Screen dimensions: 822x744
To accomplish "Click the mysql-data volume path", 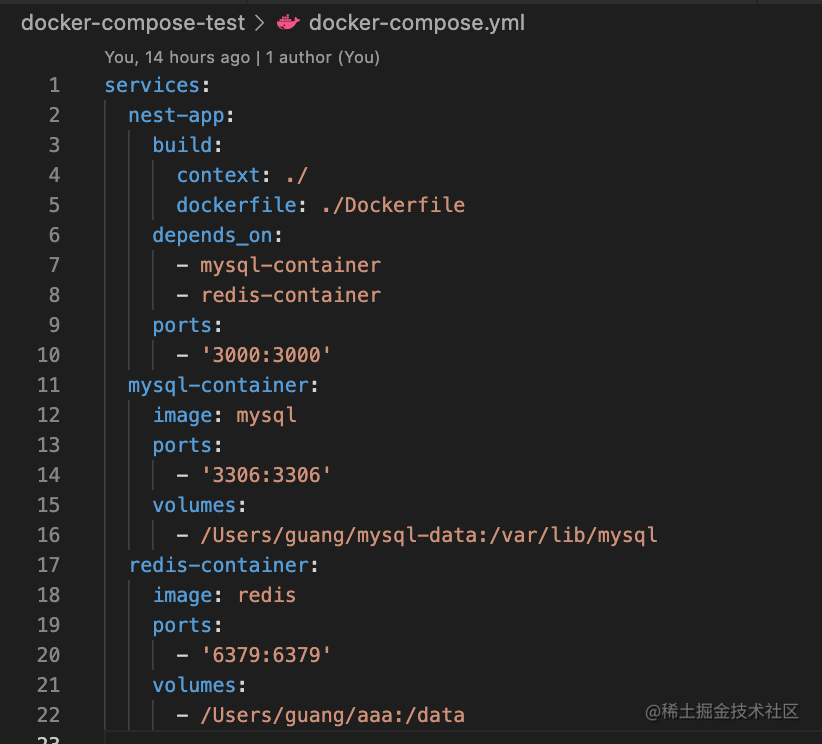I will (429, 535).
